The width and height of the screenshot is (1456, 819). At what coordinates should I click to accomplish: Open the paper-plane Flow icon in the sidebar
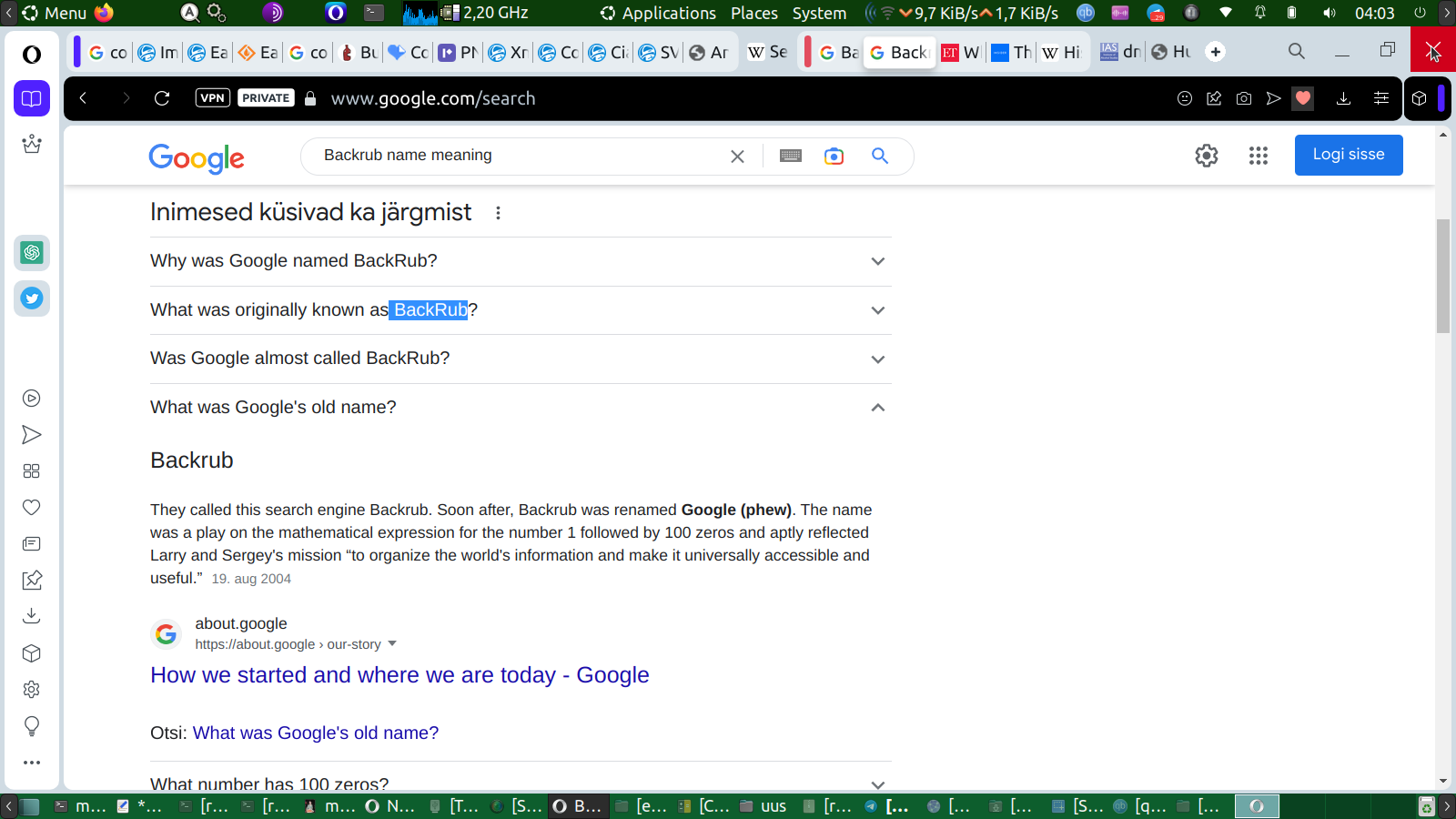[32, 434]
